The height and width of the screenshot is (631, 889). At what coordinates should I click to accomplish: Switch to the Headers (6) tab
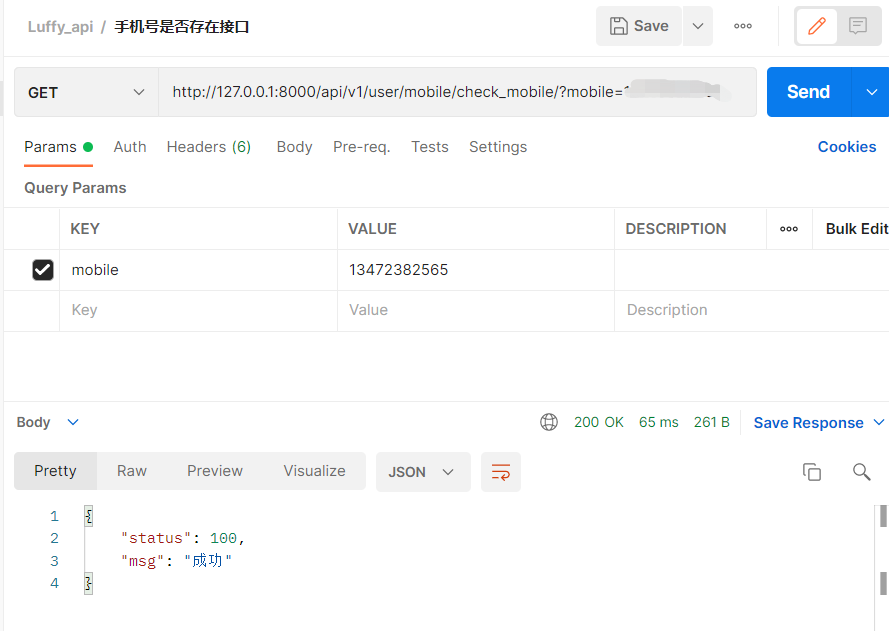tap(208, 147)
